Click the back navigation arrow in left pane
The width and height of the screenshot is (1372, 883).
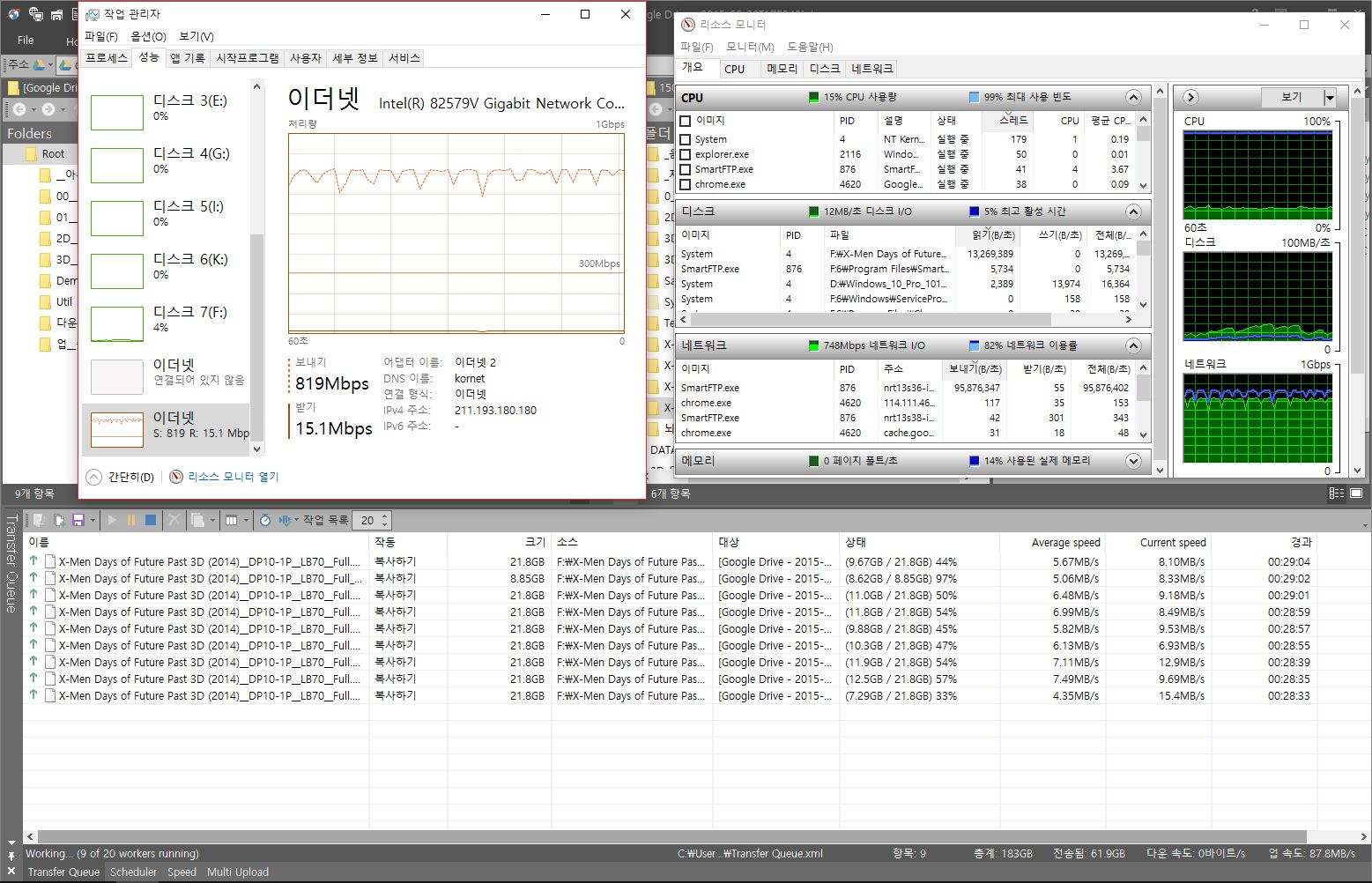point(19,109)
